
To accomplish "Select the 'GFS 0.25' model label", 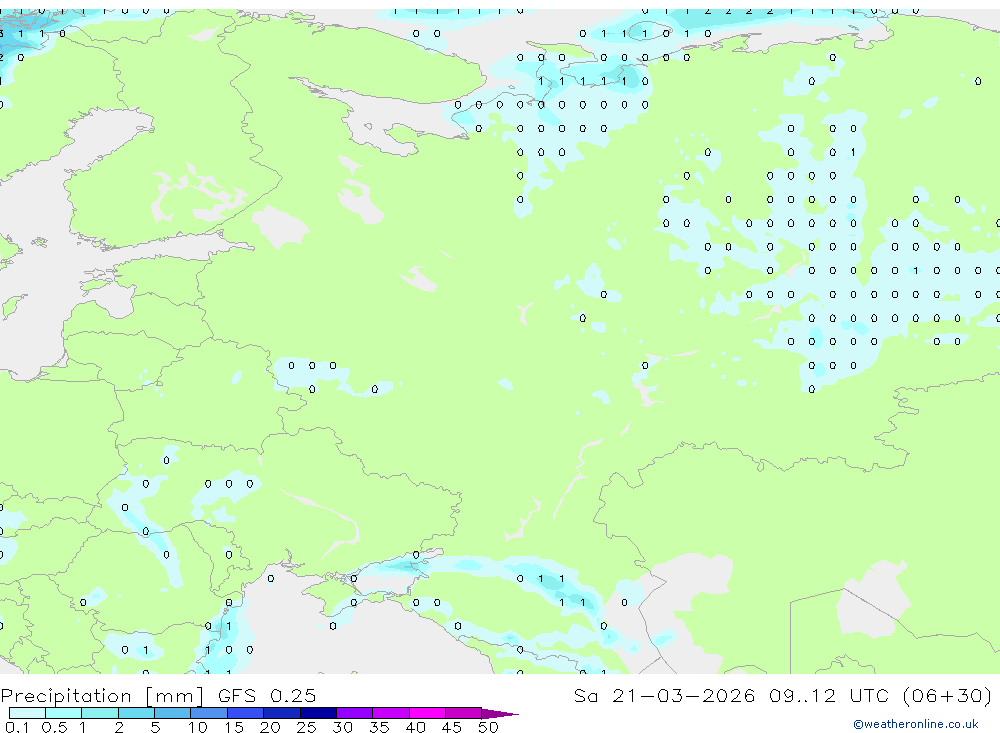I will 267,695.
